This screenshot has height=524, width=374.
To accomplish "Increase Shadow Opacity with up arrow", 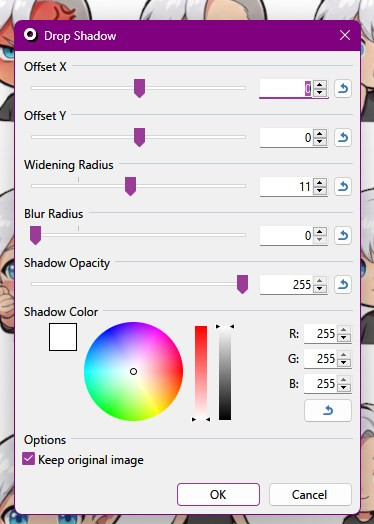I will pos(320,281).
